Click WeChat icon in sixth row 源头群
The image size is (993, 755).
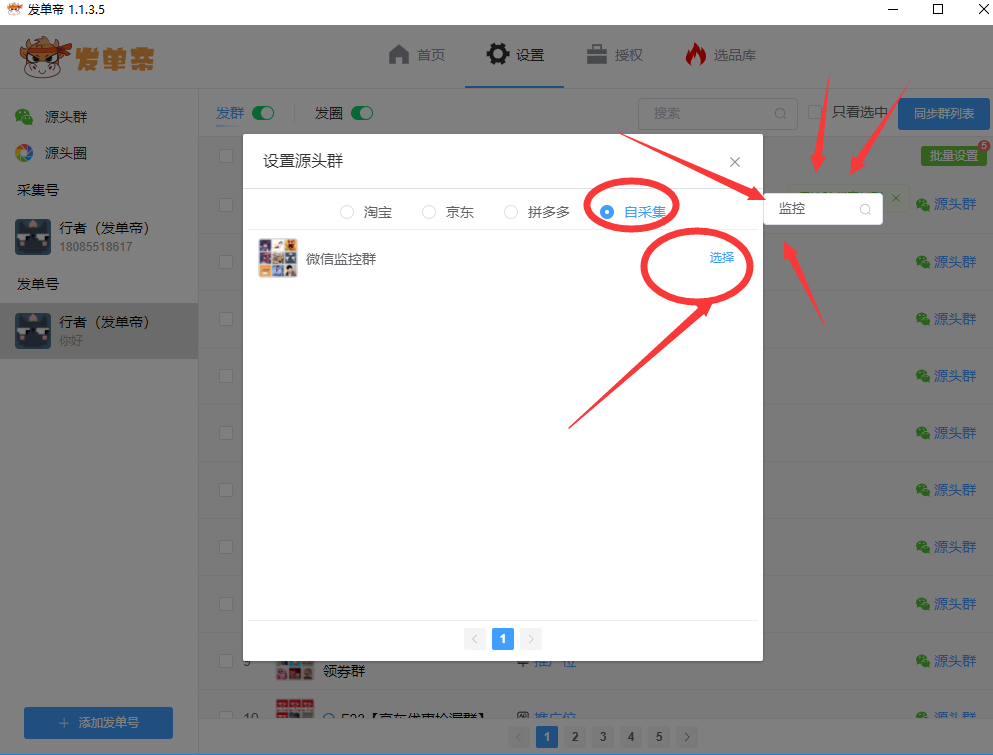pyautogui.click(x=923, y=490)
